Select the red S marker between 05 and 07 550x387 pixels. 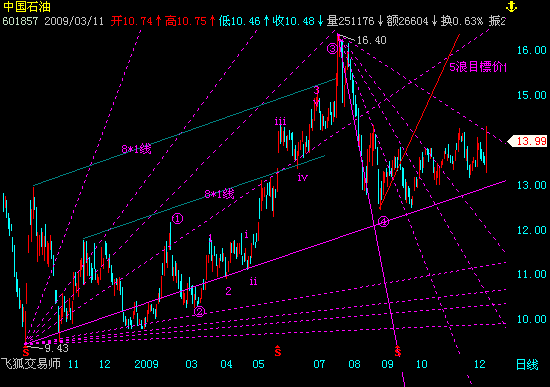[x=278, y=351]
